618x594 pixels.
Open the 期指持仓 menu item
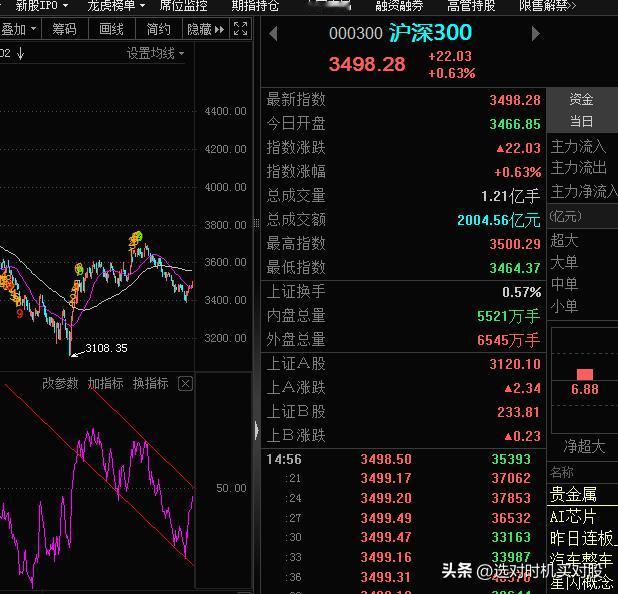tap(255, 6)
